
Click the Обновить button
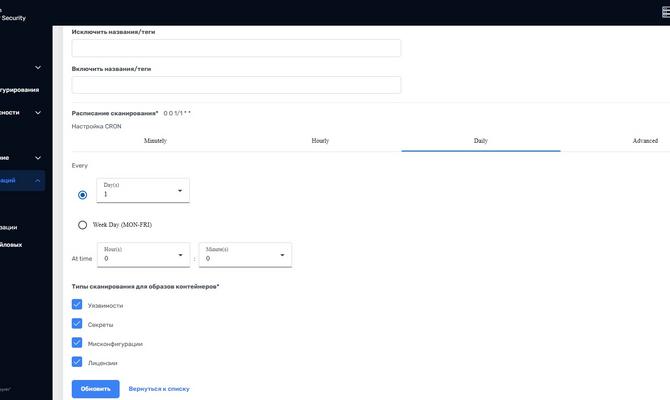pos(95,389)
